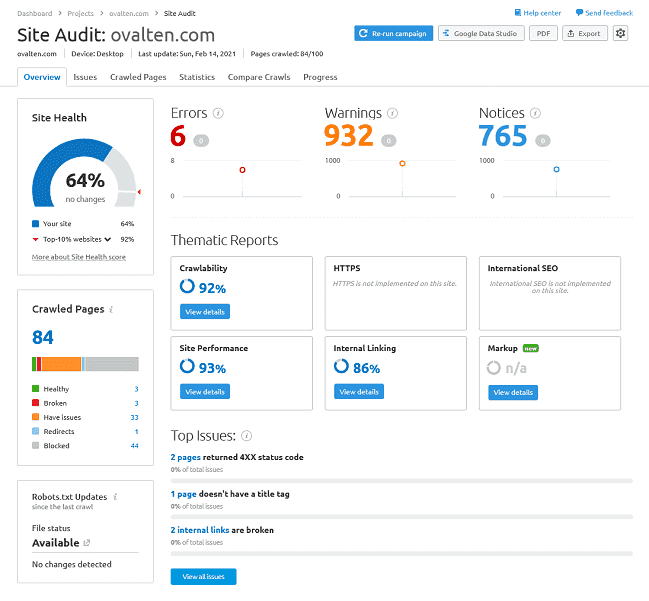Open the 1 page missing title link

coord(183,494)
